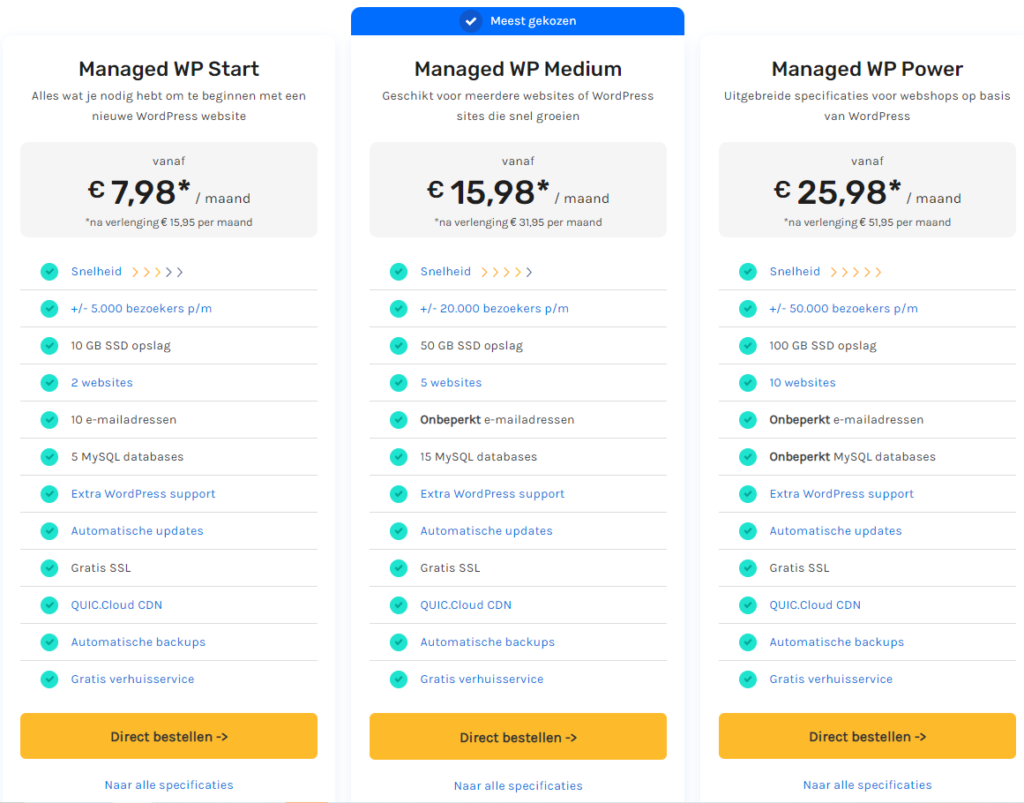Click checkmark next to 15 MySQL databases
The width and height of the screenshot is (1024, 803).
pyautogui.click(x=398, y=457)
